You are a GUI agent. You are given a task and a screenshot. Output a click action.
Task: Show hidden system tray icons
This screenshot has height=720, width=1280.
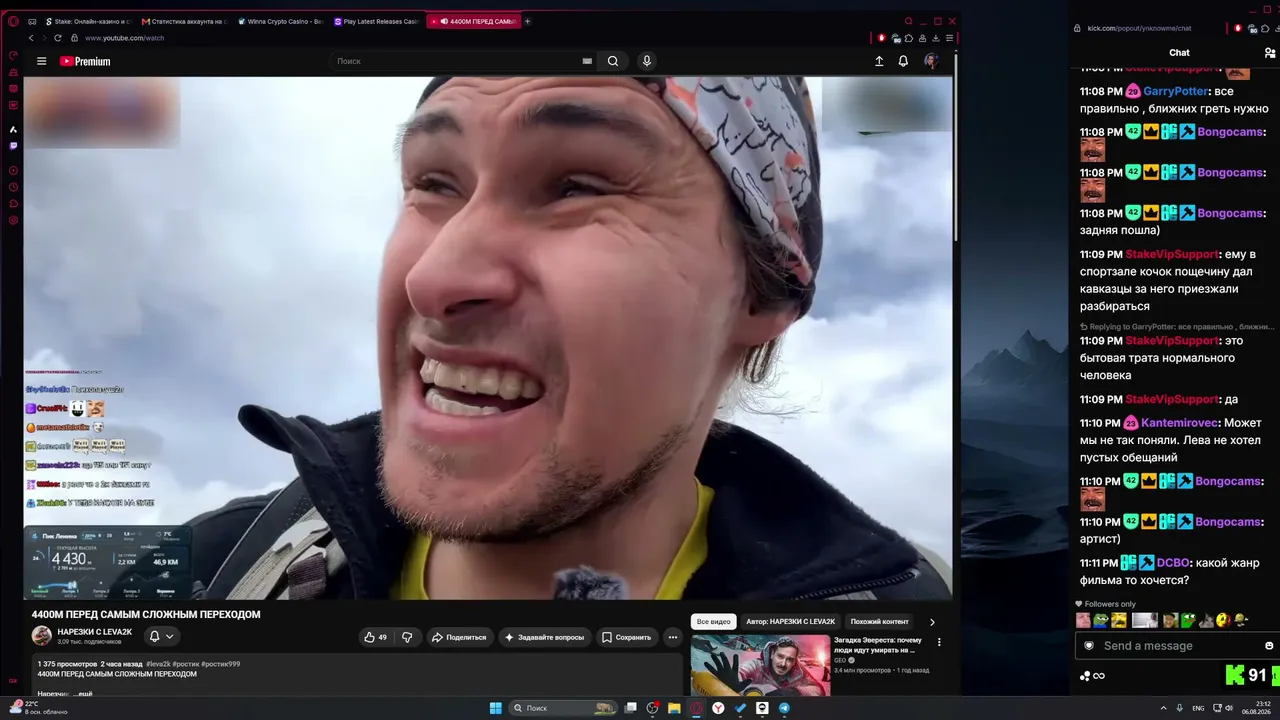(x=1163, y=708)
